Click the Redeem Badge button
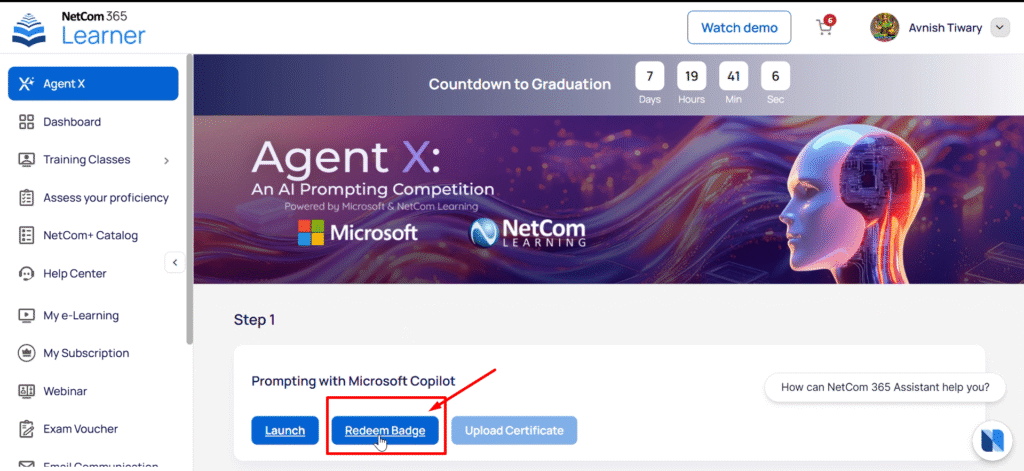 (385, 430)
